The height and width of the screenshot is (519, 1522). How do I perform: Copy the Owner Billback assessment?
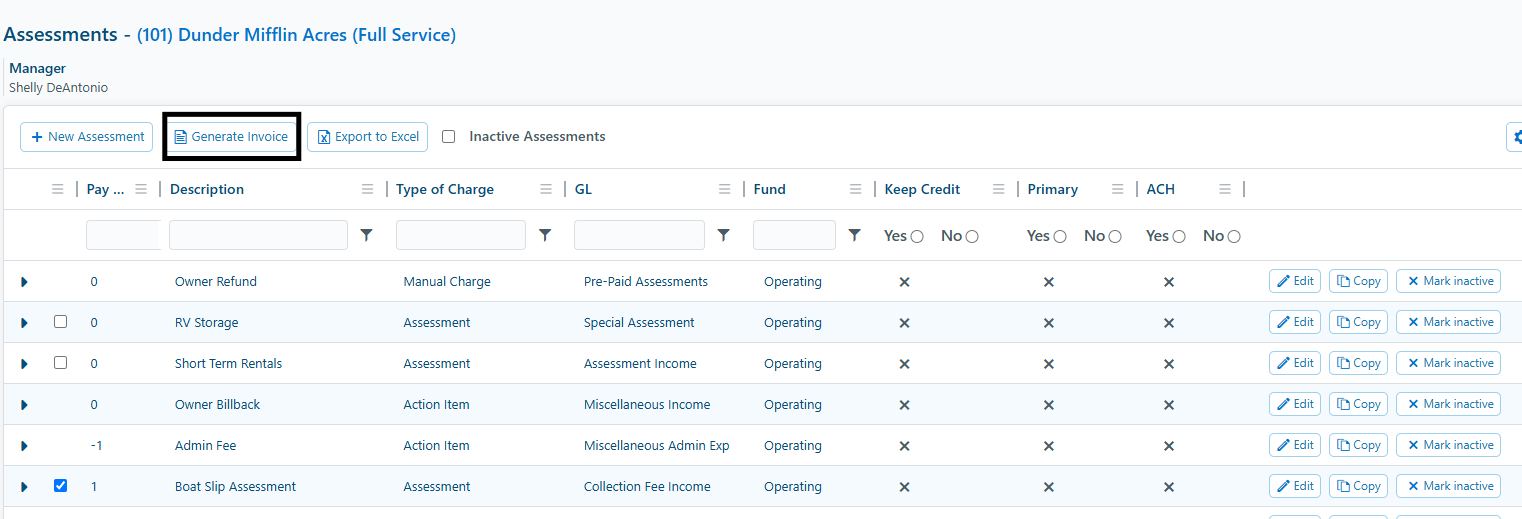coord(1358,404)
